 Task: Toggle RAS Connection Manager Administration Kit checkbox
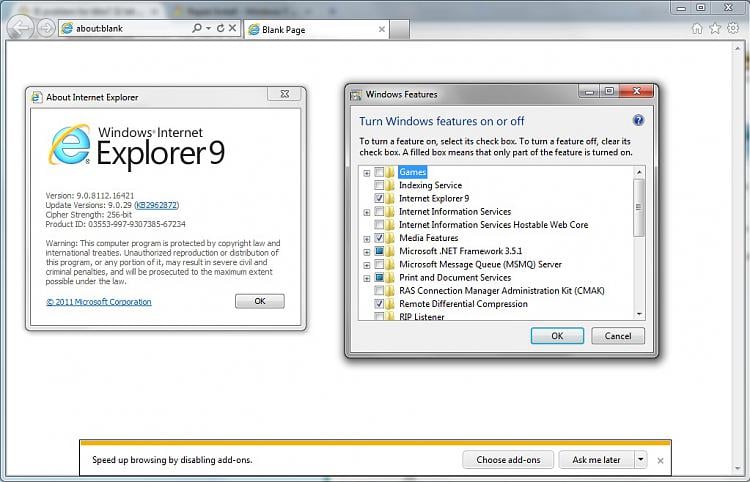pos(379,291)
